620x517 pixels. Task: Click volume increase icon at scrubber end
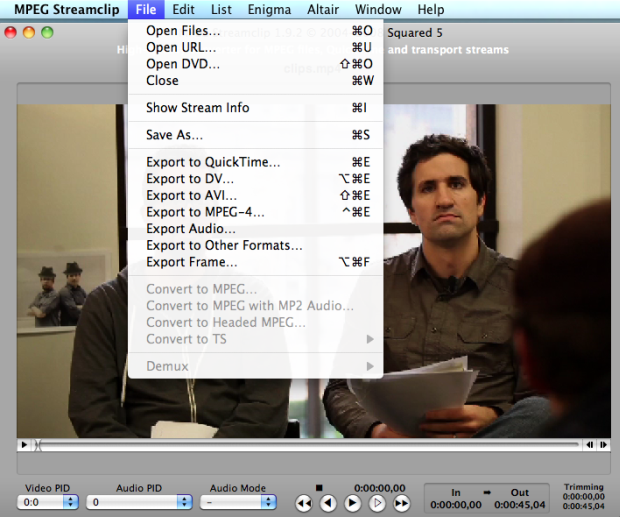pyautogui.click(x=603, y=445)
